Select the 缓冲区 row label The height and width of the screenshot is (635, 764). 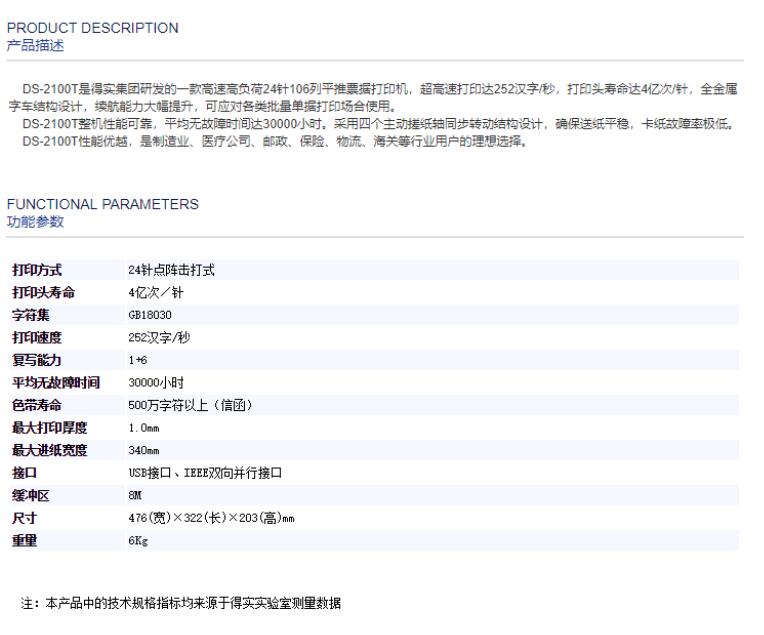pyautogui.click(x=30, y=495)
